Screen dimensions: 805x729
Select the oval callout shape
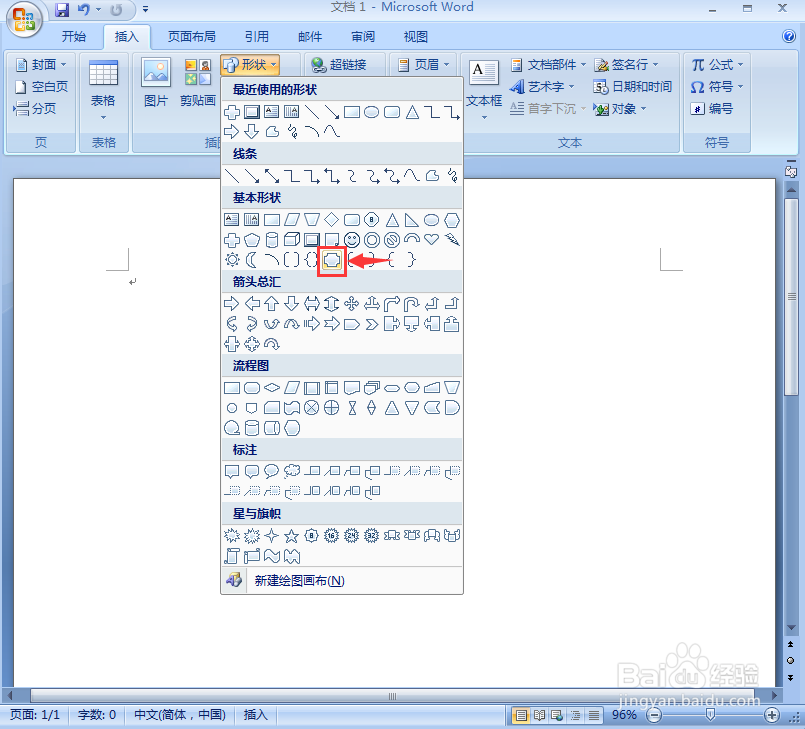[x=272, y=471]
